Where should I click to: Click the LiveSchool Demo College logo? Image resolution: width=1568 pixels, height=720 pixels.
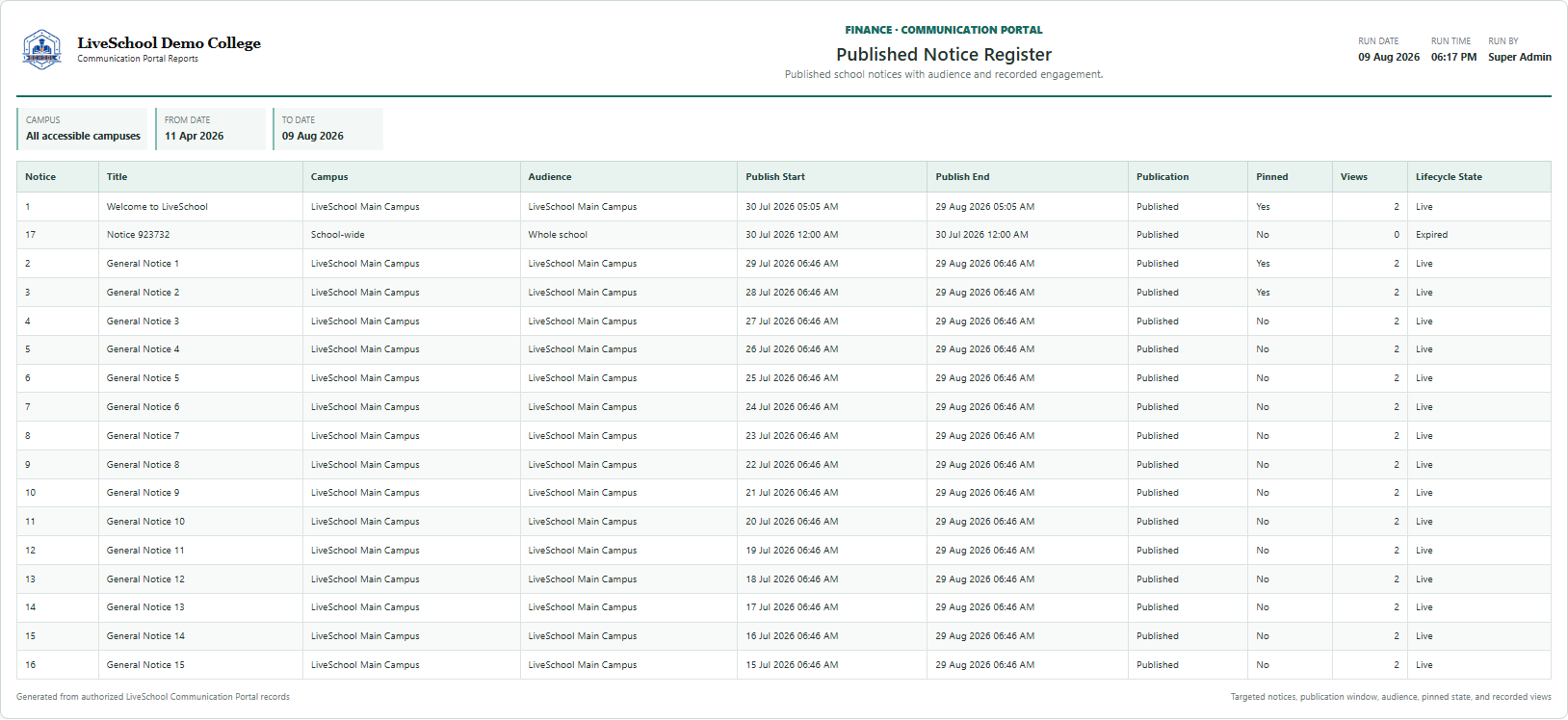click(41, 49)
